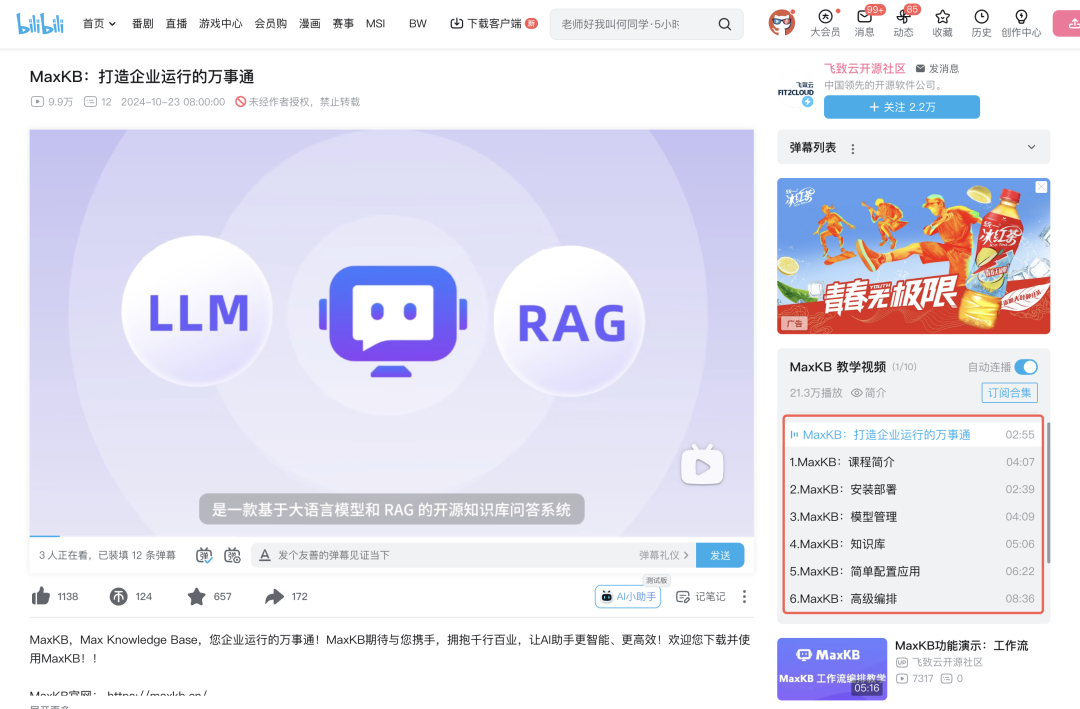Open 漫画 in navigation

(310, 23)
